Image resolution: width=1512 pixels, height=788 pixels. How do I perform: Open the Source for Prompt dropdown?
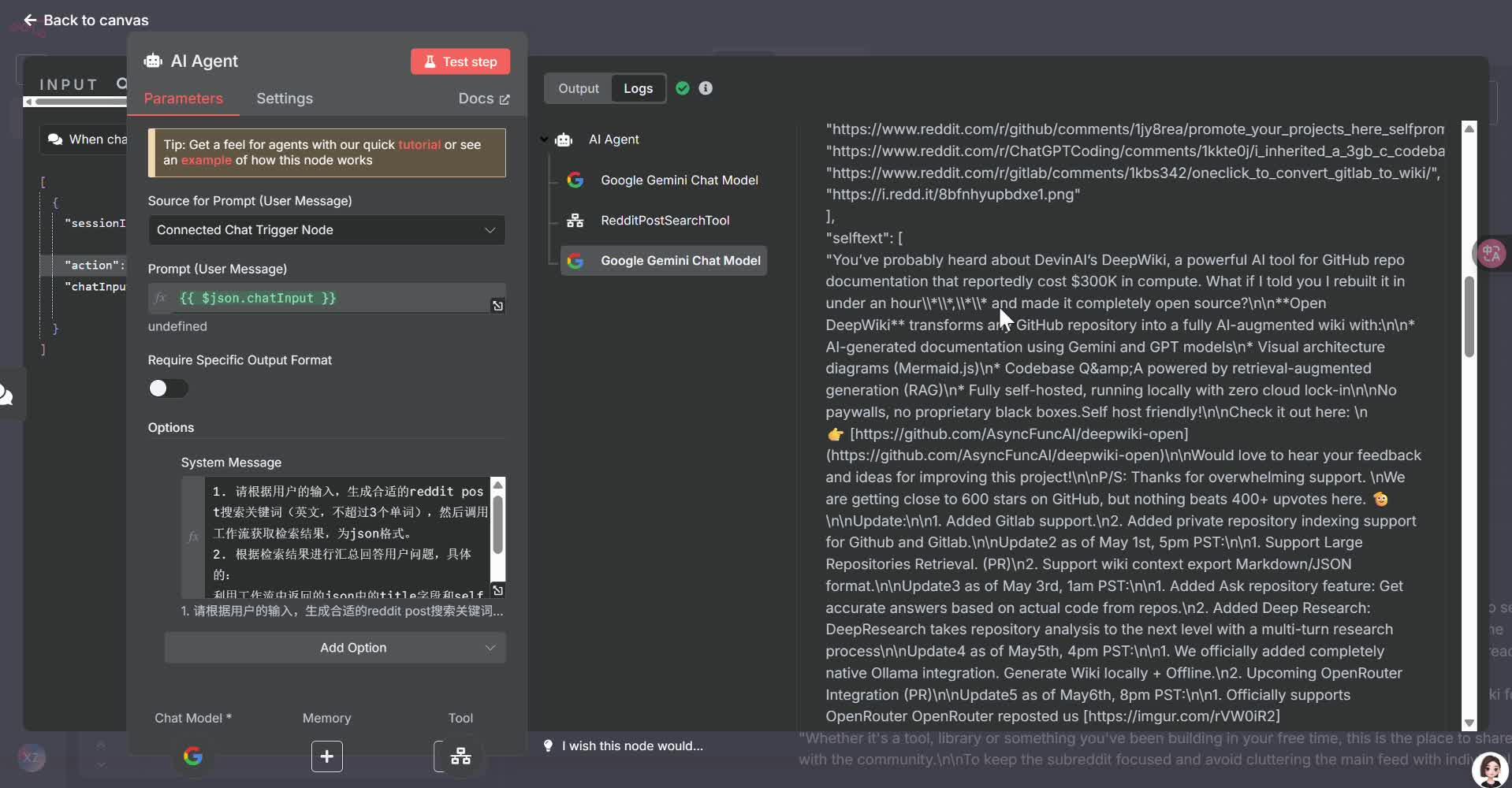(326, 230)
